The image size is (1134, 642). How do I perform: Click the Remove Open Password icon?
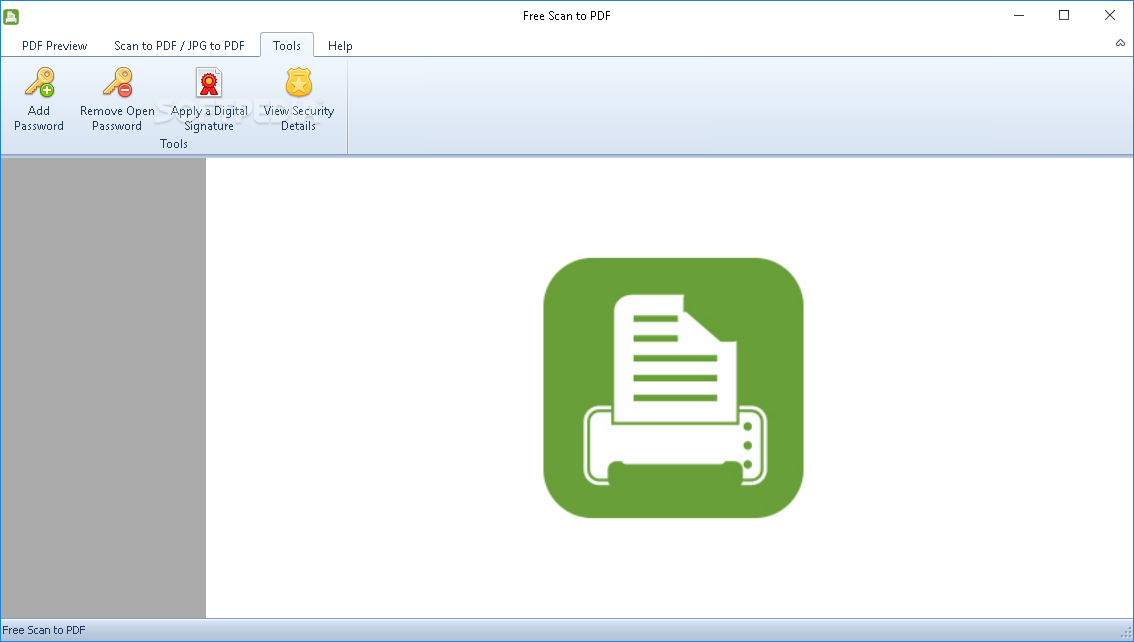click(x=118, y=82)
